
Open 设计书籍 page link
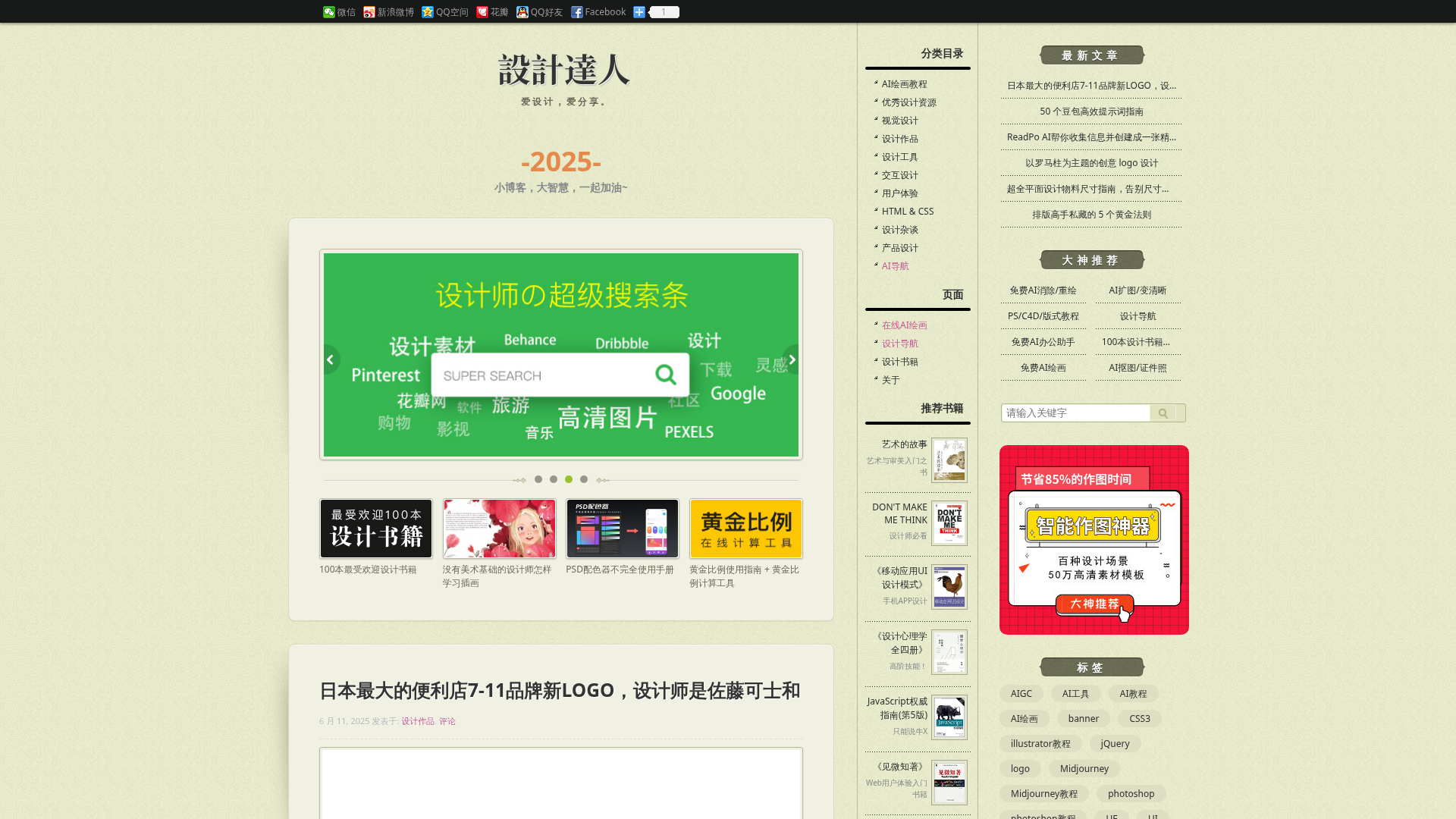(899, 362)
